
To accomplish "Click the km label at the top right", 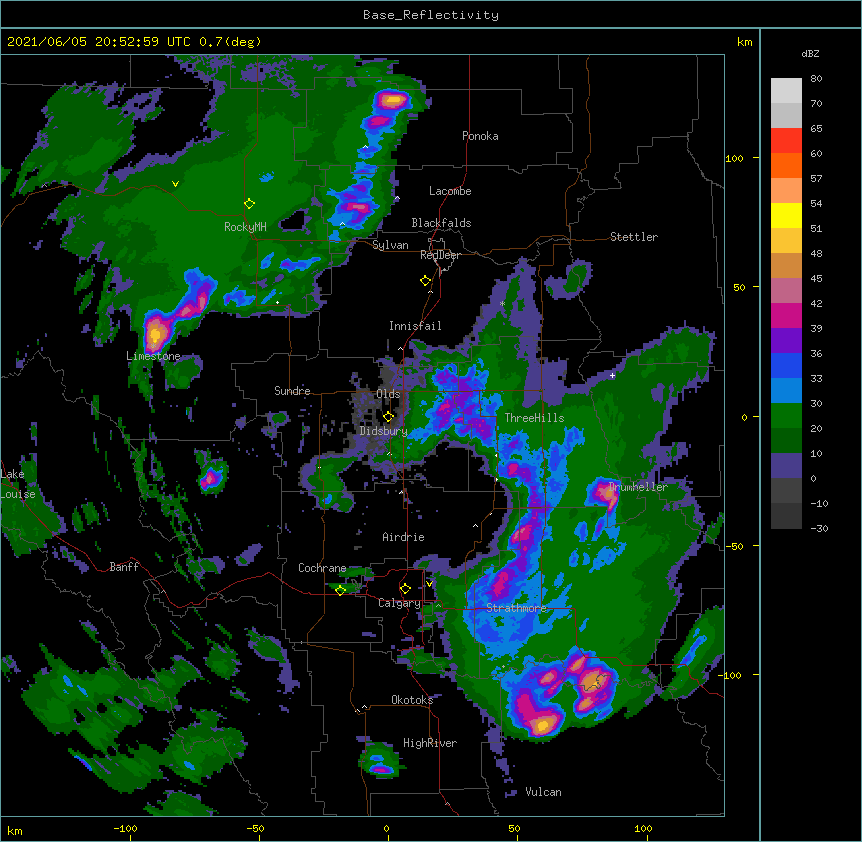I will pos(745,42).
